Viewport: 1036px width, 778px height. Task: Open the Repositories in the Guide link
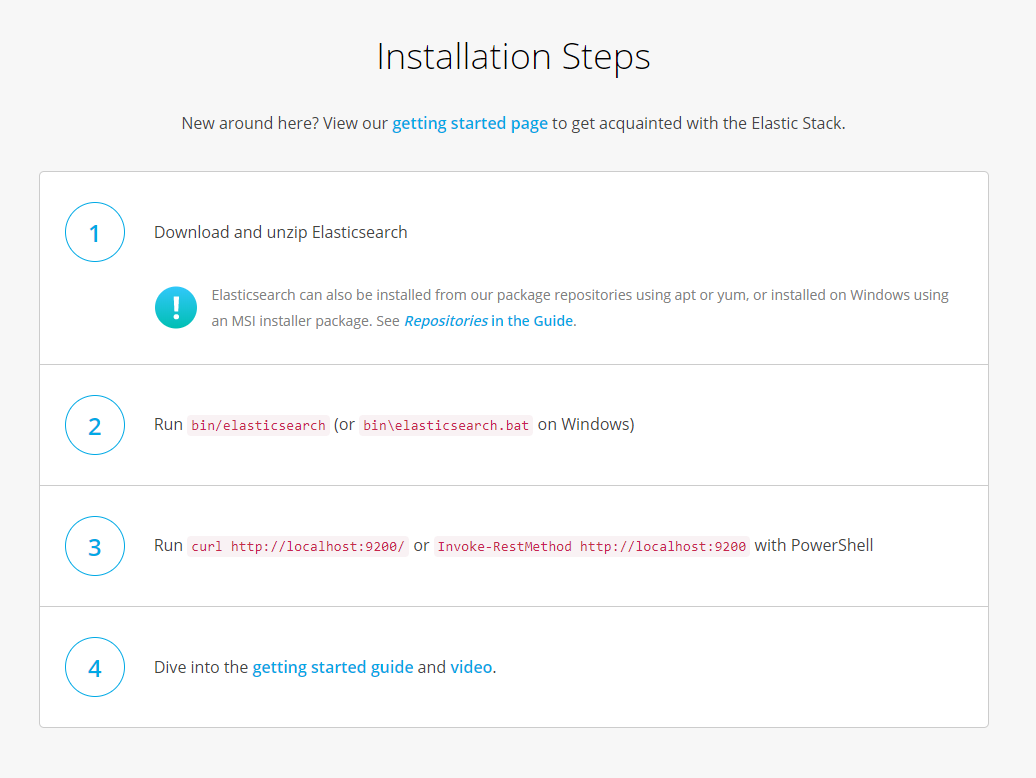(488, 320)
